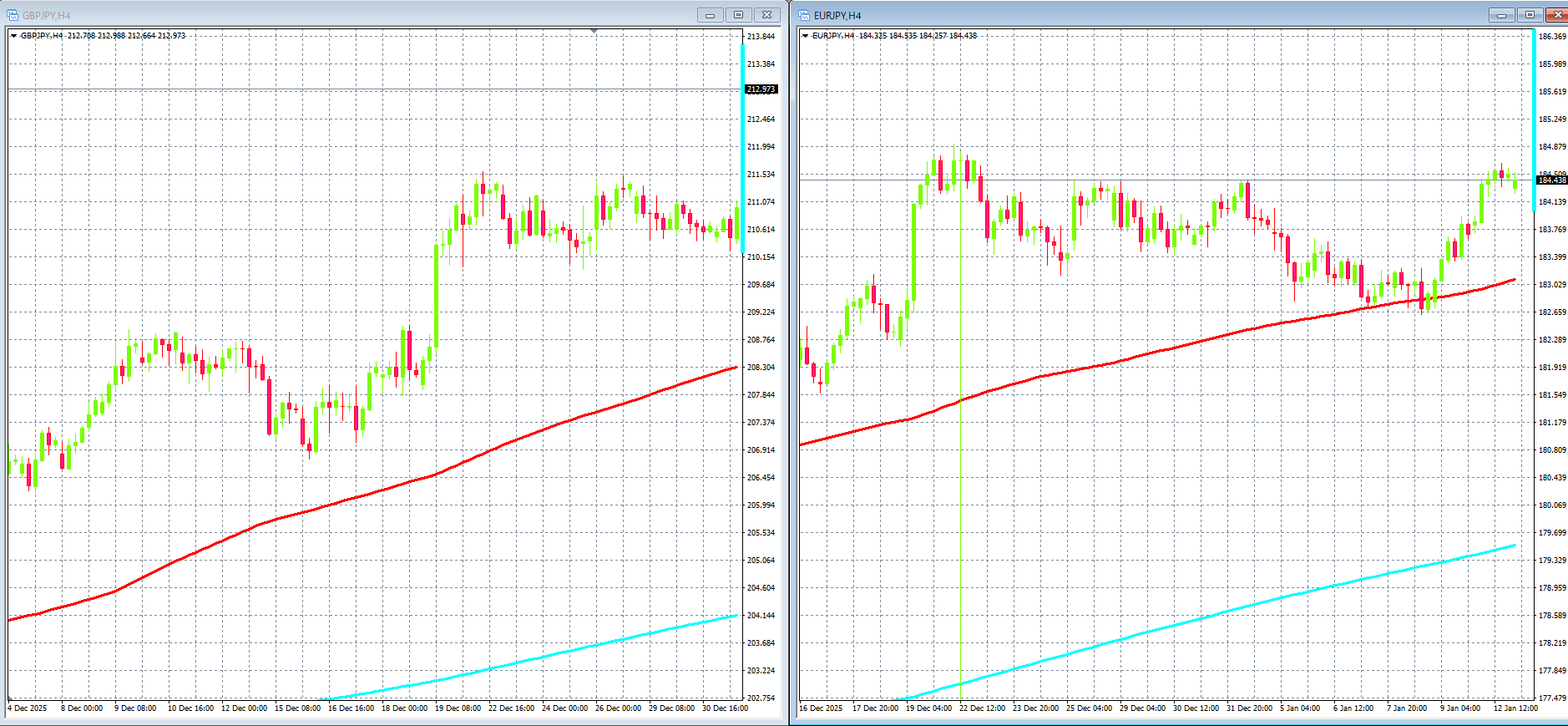The width and height of the screenshot is (1568, 726).
Task: Expand the EURJPY,H4 one-click trading arrow
Action: 805,36
